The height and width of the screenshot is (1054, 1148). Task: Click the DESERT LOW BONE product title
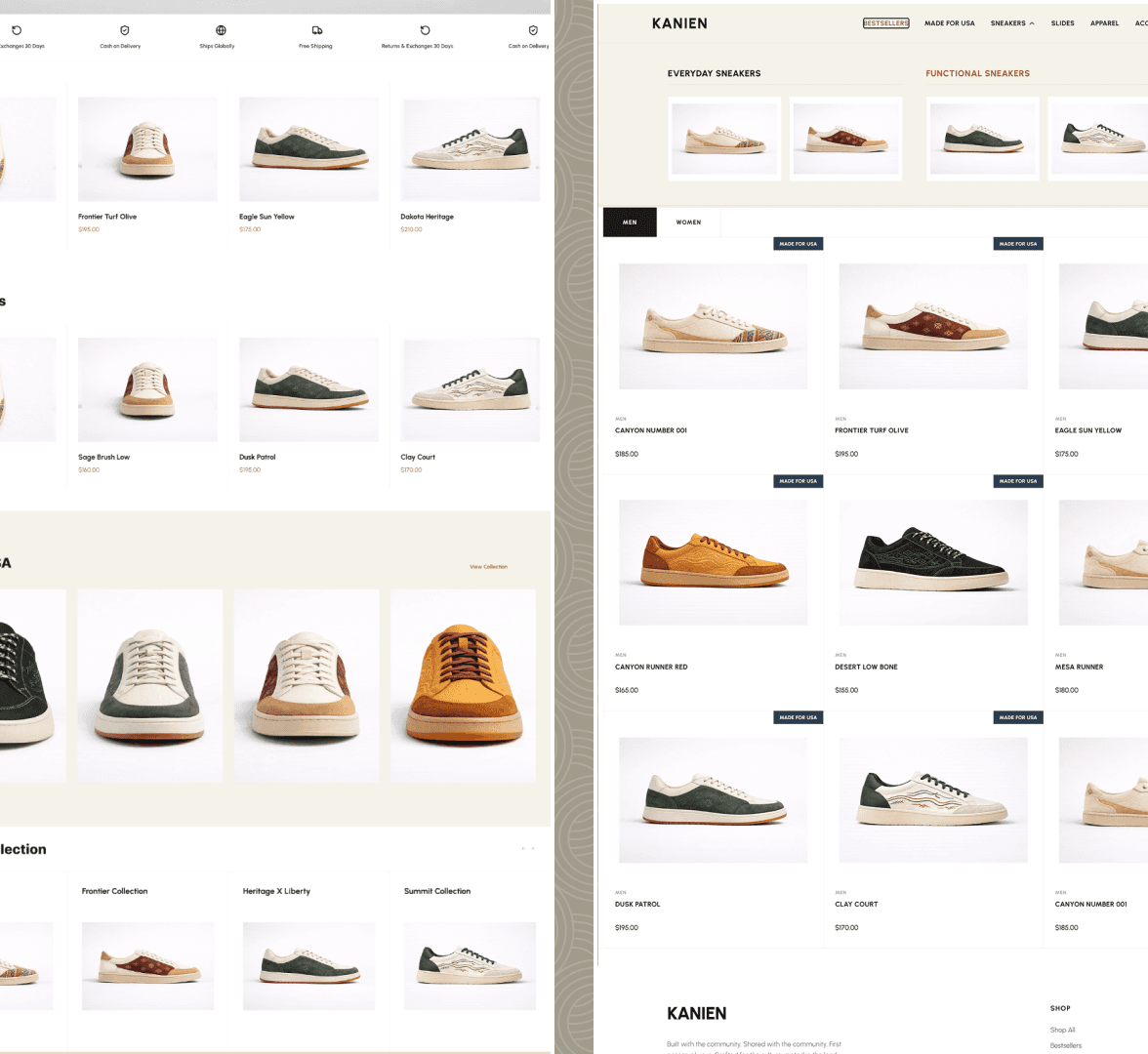(x=866, y=667)
